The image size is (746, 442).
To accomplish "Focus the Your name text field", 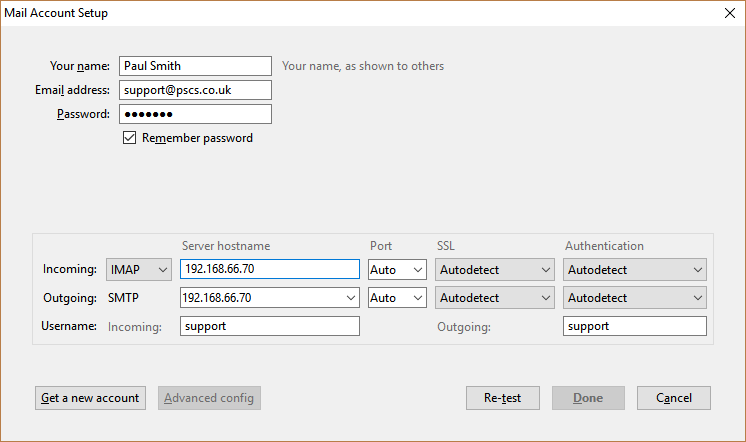I will pyautogui.click(x=196, y=66).
